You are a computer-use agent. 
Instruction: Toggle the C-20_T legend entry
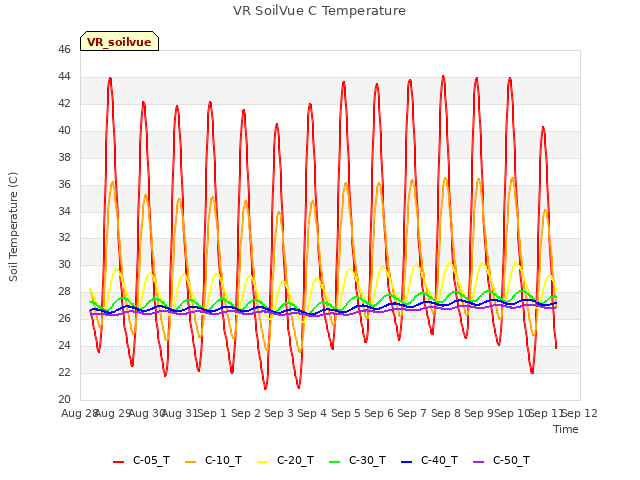pos(286,460)
